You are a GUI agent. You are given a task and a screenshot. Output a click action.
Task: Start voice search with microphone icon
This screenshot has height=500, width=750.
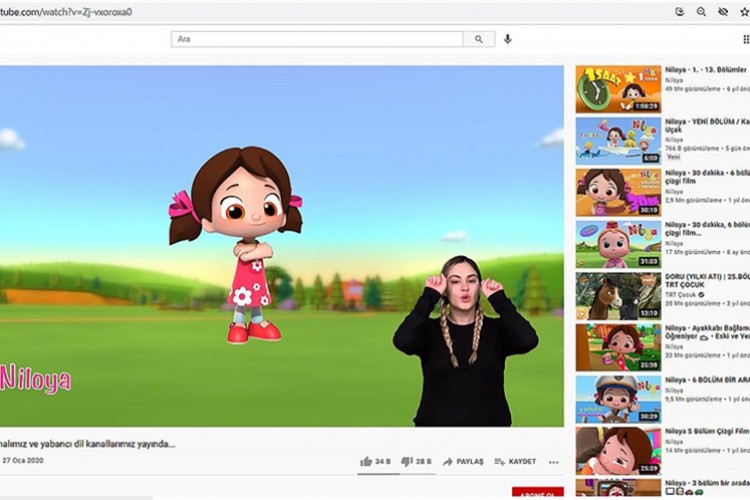pos(508,39)
